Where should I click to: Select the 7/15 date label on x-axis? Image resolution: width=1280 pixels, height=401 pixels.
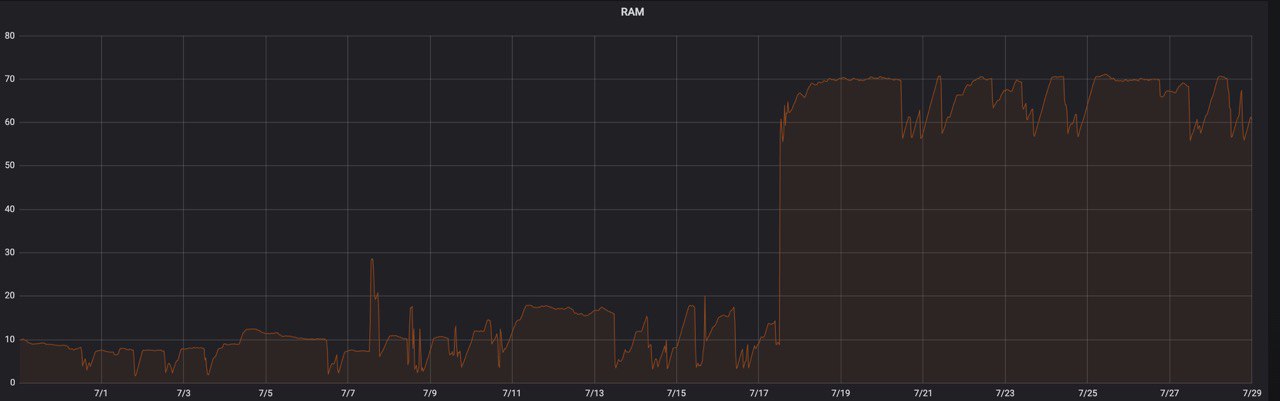[676, 394]
